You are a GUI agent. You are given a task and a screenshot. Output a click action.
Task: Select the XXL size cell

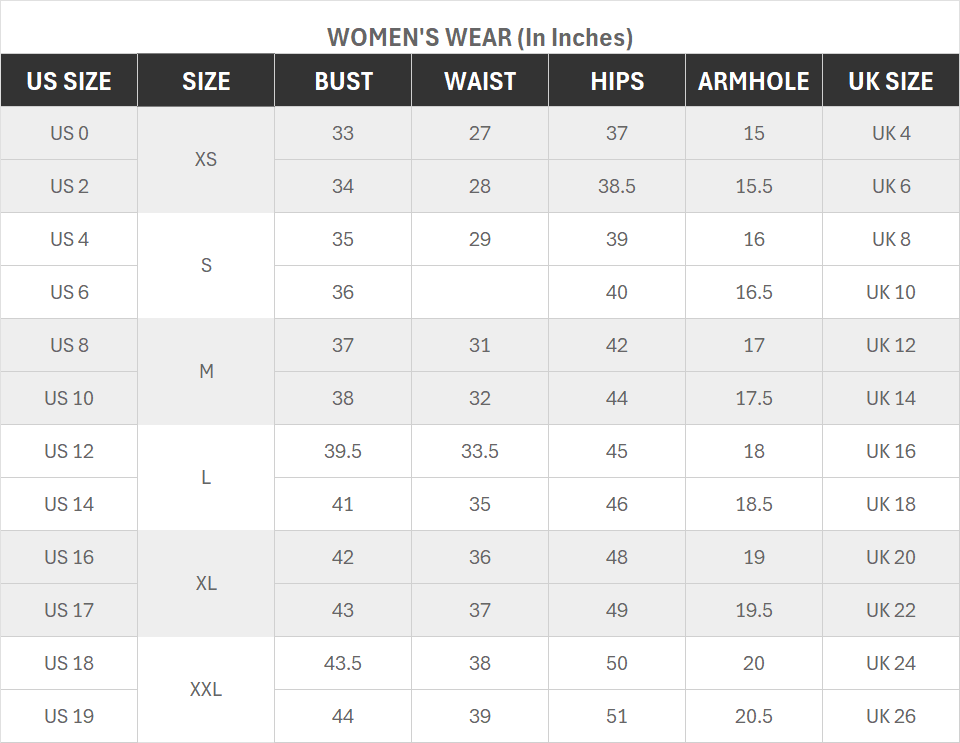click(206, 690)
